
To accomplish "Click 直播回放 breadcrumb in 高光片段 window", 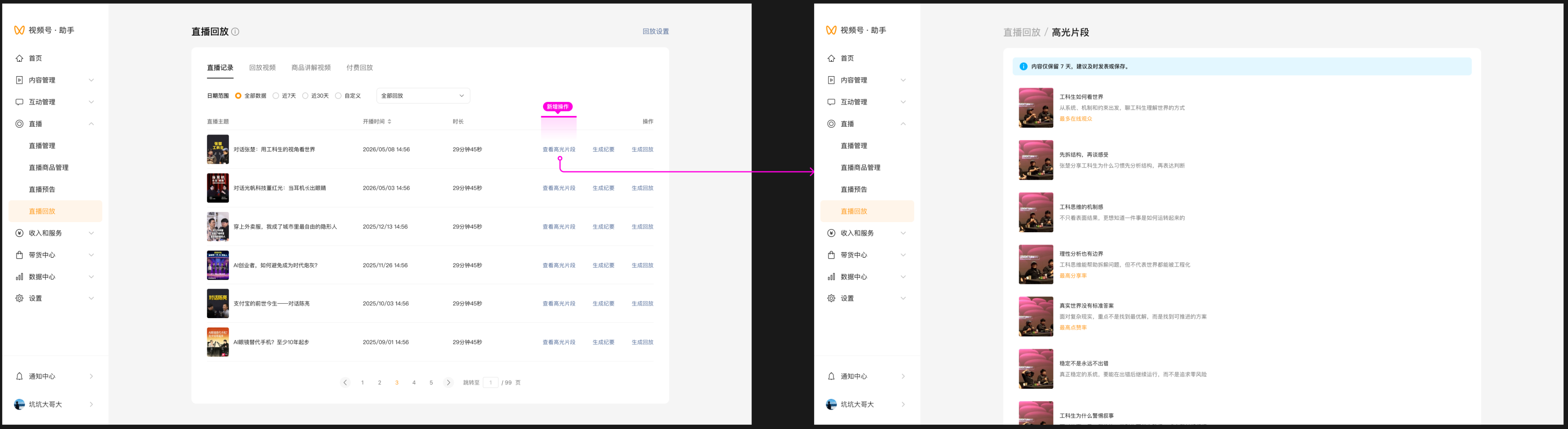I will pyautogui.click(x=1022, y=32).
